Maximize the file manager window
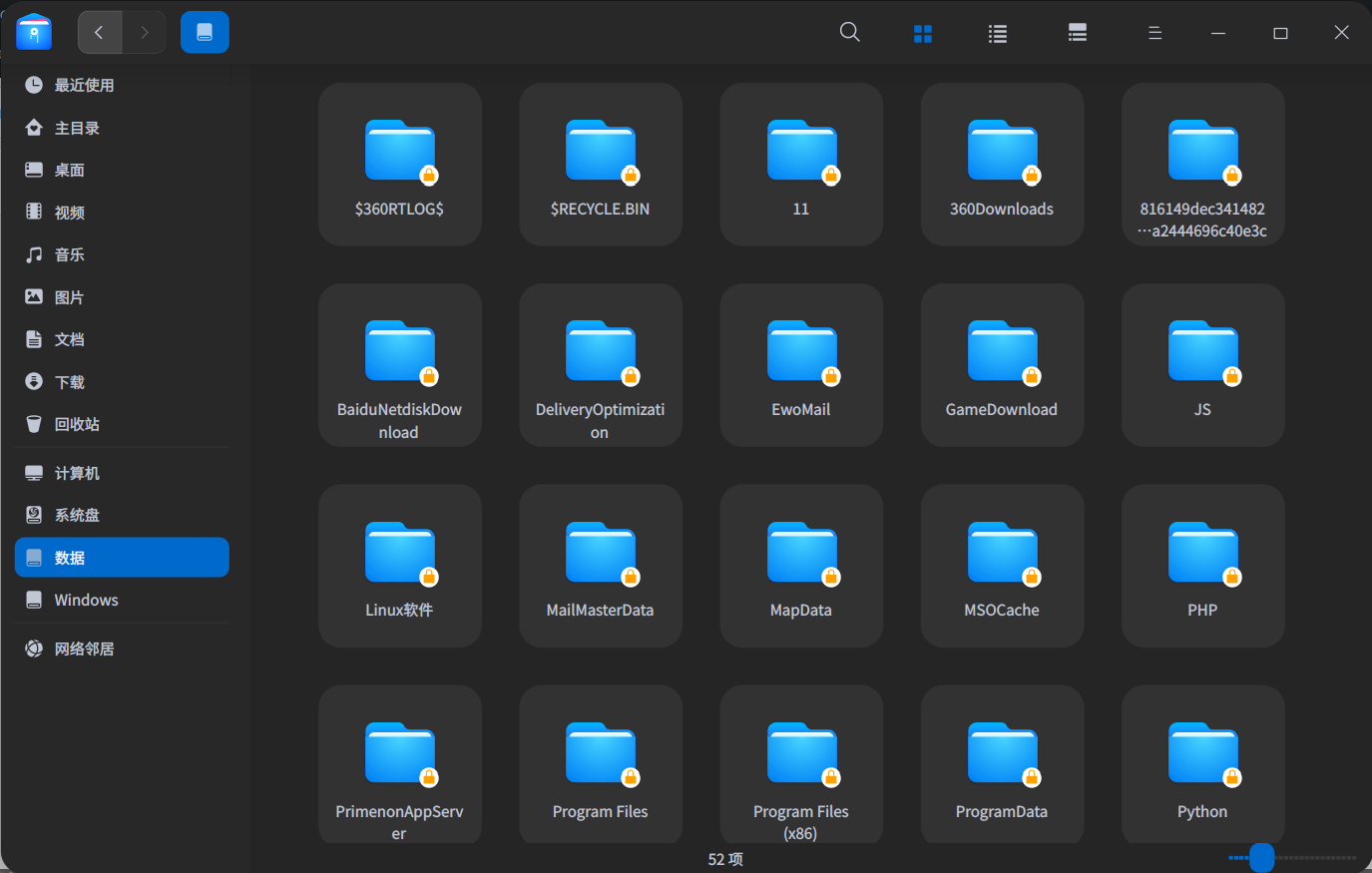 1280,33
